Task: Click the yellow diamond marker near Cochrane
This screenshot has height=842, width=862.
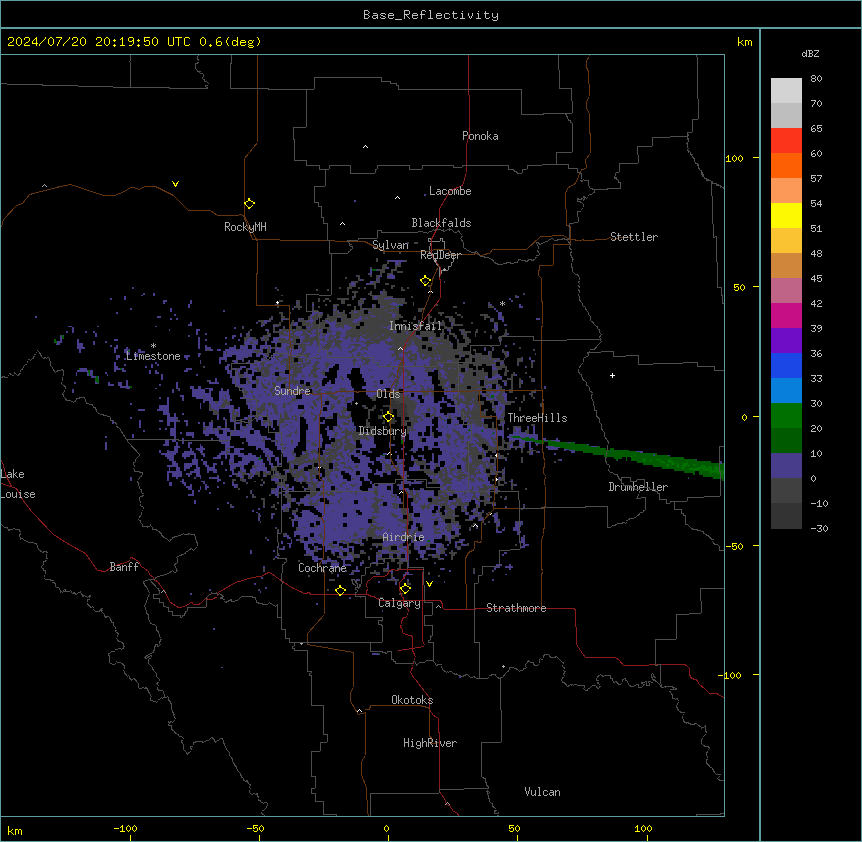Action: coord(340,590)
